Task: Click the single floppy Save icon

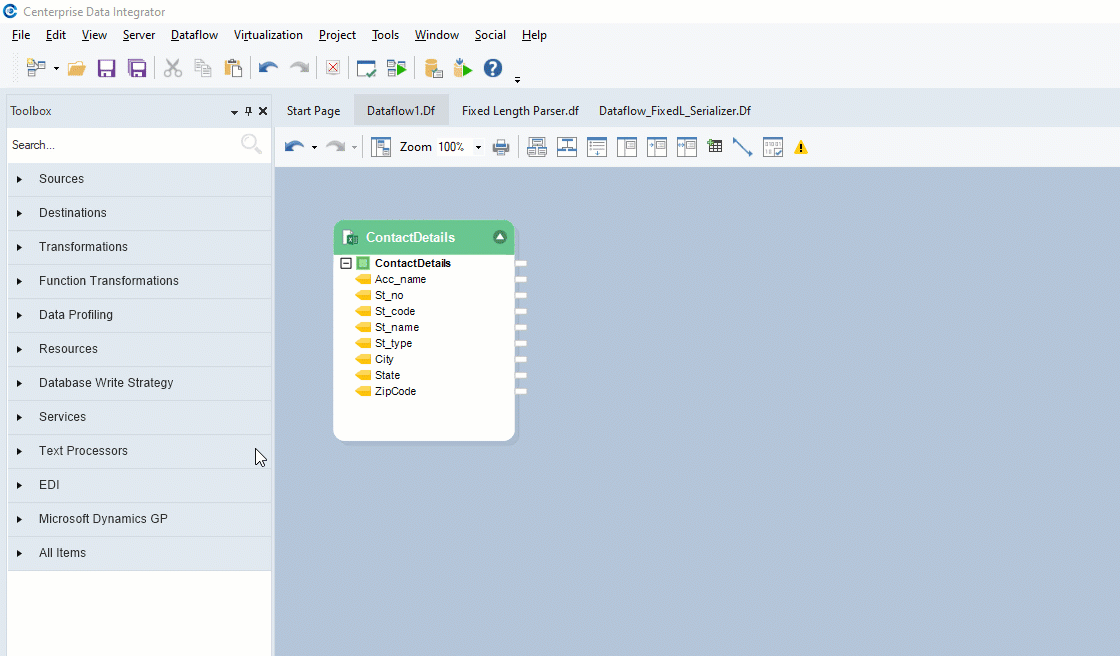Action: coord(107,68)
